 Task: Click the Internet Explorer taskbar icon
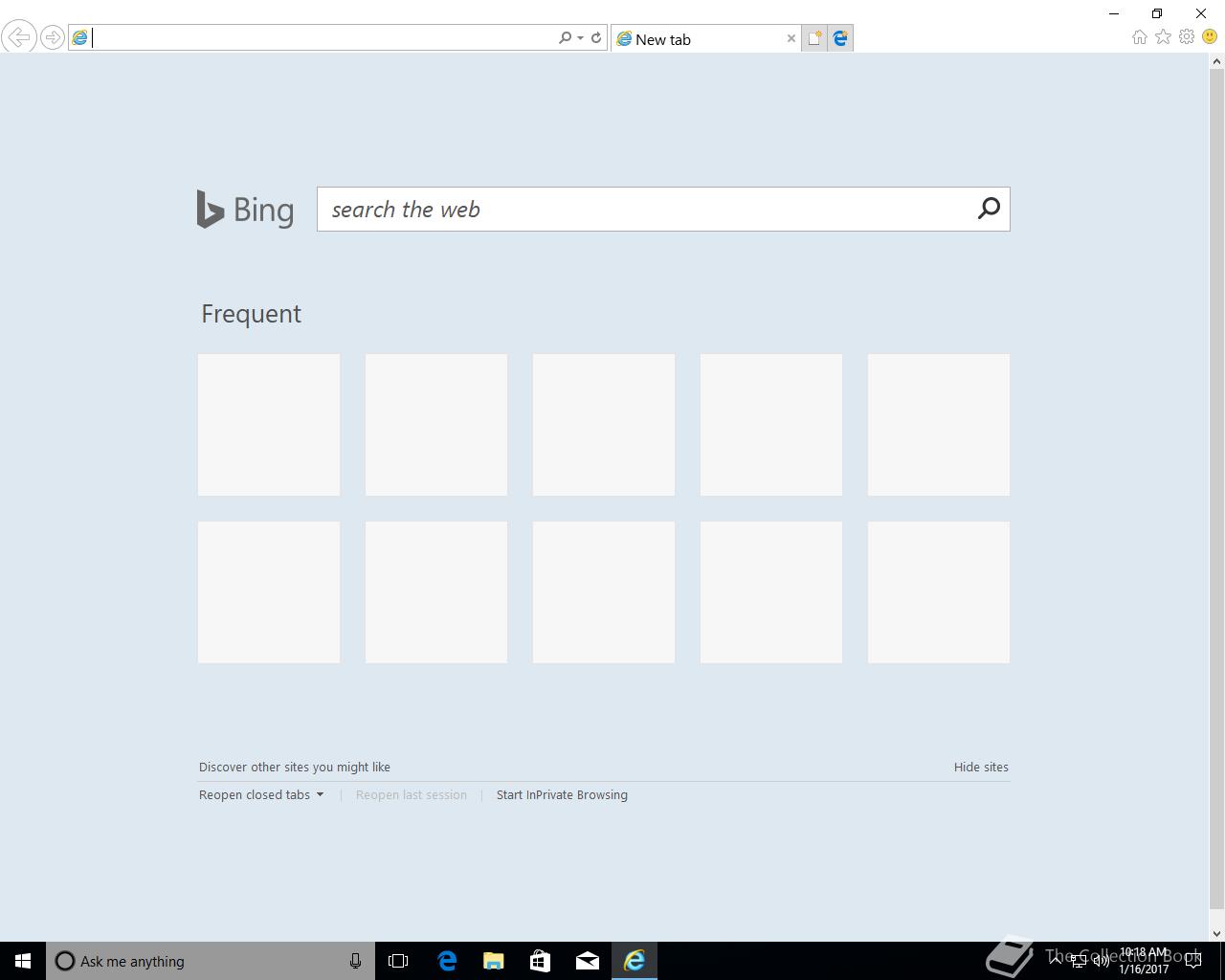coord(635,961)
